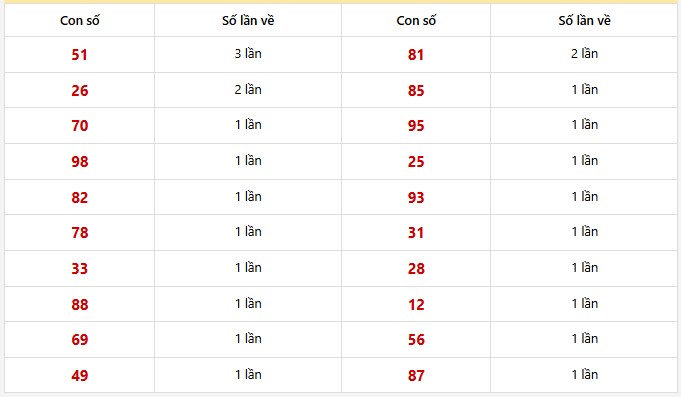
Task: Click the number 82 entry
Action: (x=79, y=198)
